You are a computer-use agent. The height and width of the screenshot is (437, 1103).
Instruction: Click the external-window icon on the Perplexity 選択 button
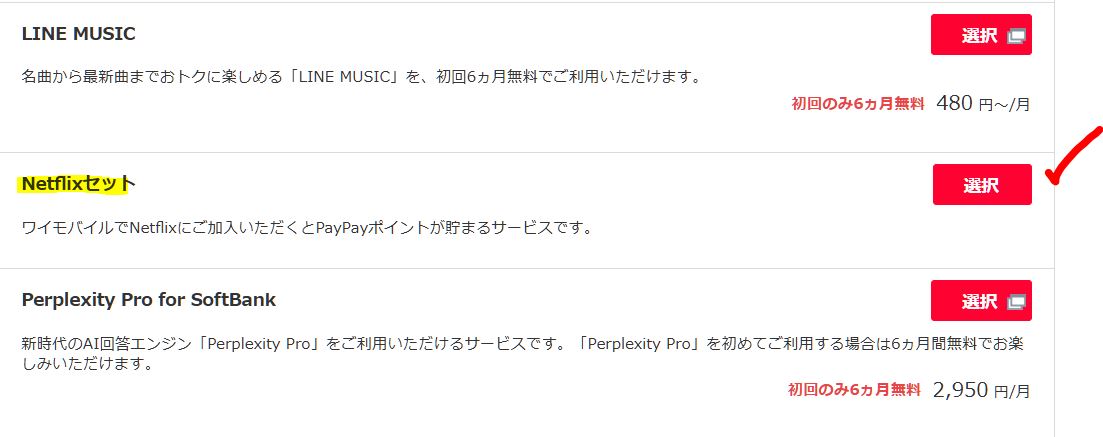1016,302
